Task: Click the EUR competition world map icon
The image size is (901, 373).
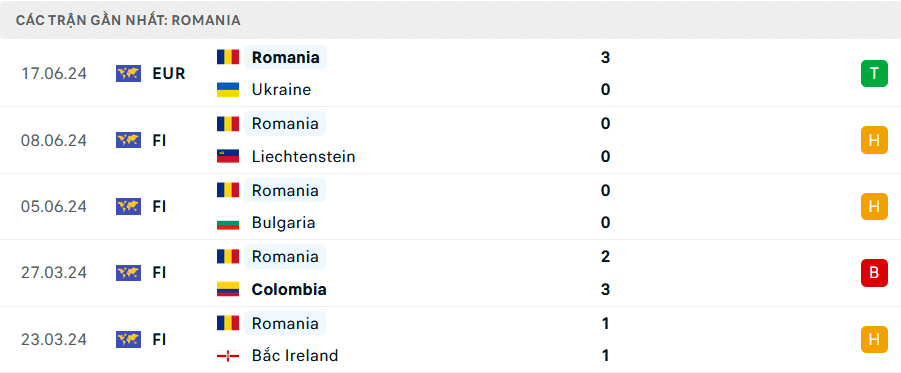Action: point(128,74)
